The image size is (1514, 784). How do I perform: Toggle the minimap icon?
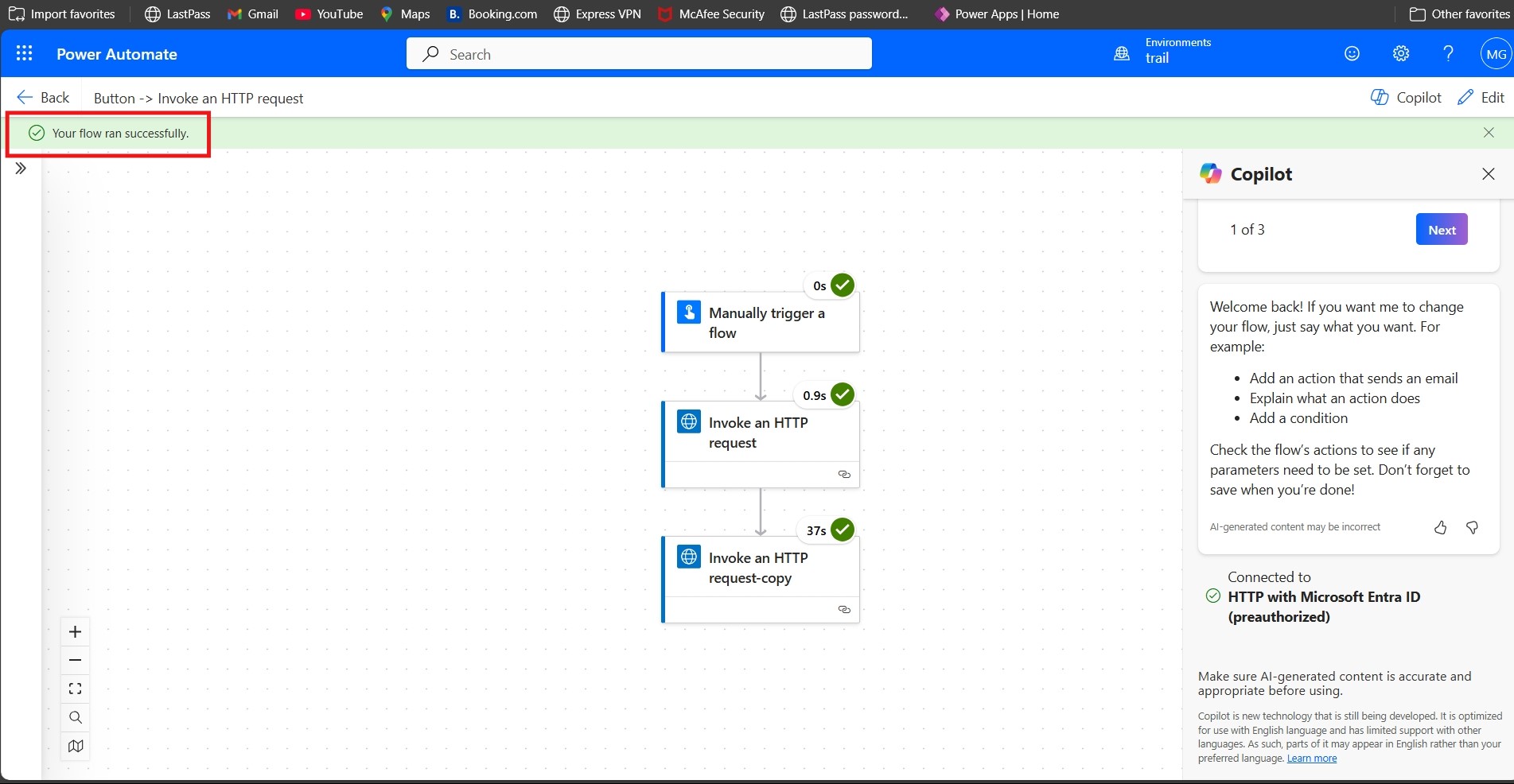76,746
